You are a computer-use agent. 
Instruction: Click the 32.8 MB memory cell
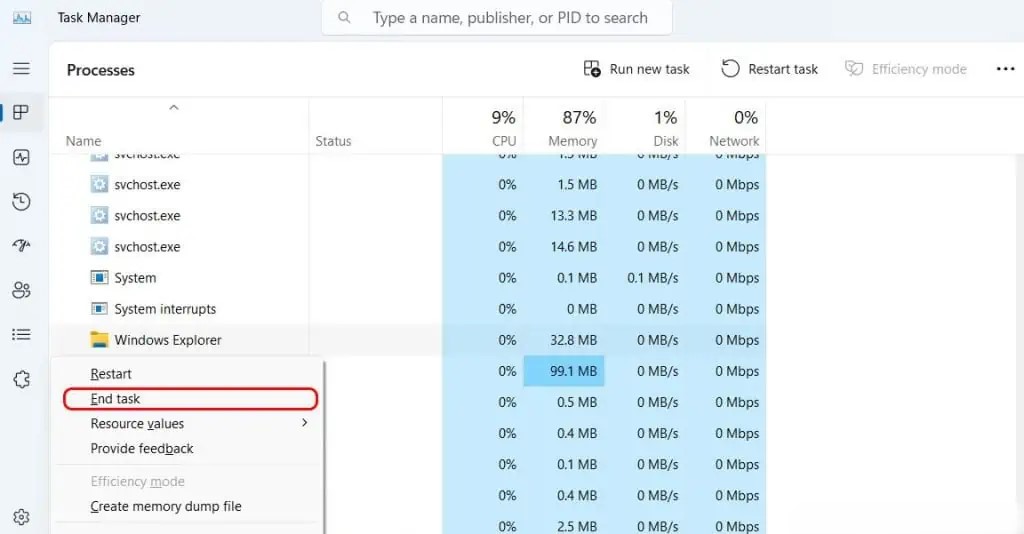tap(564, 340)
